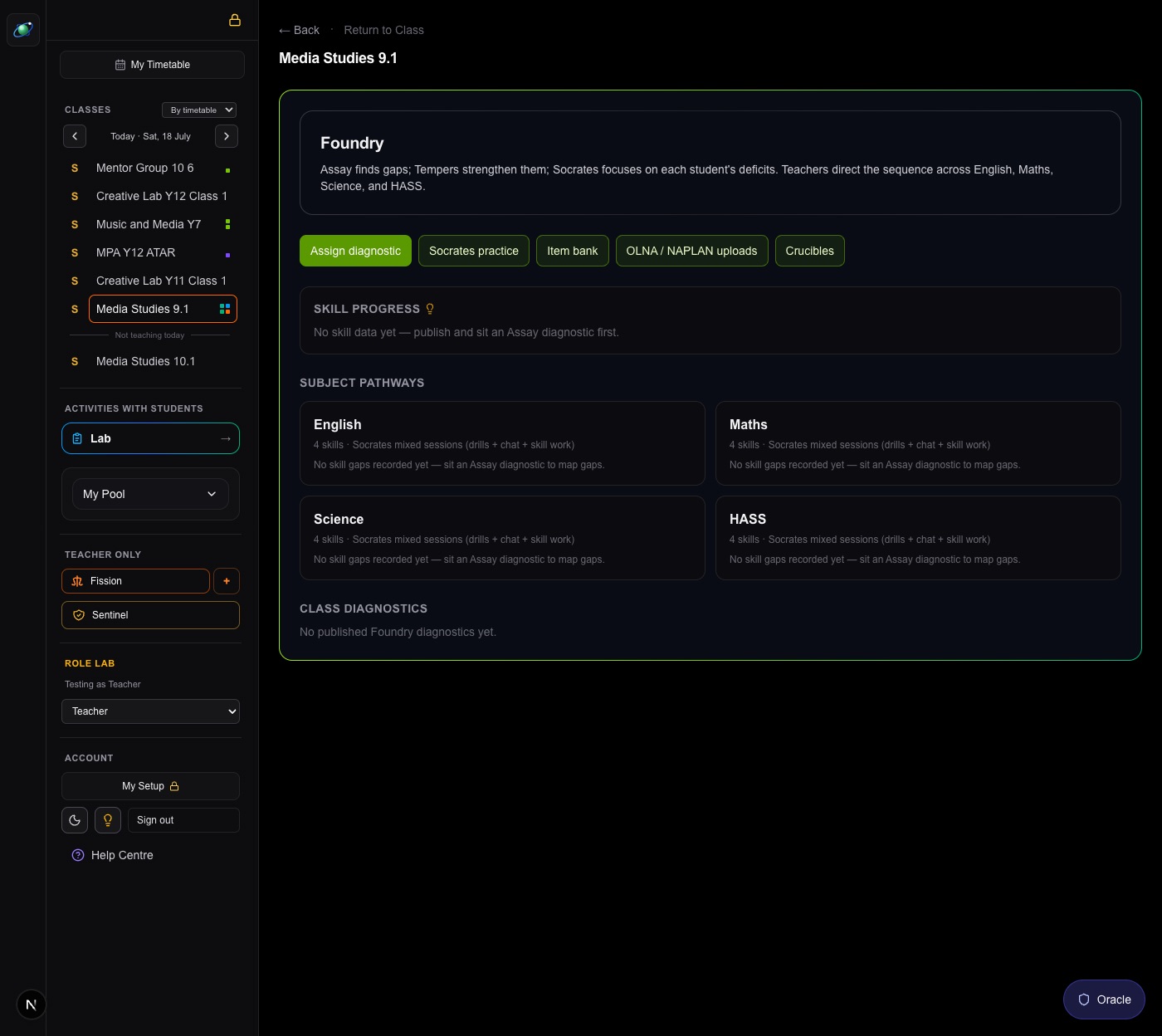Toggle dark mode with the moon icon
The width and height of the screenshot is (1162, 1036).
click(75, 820)
